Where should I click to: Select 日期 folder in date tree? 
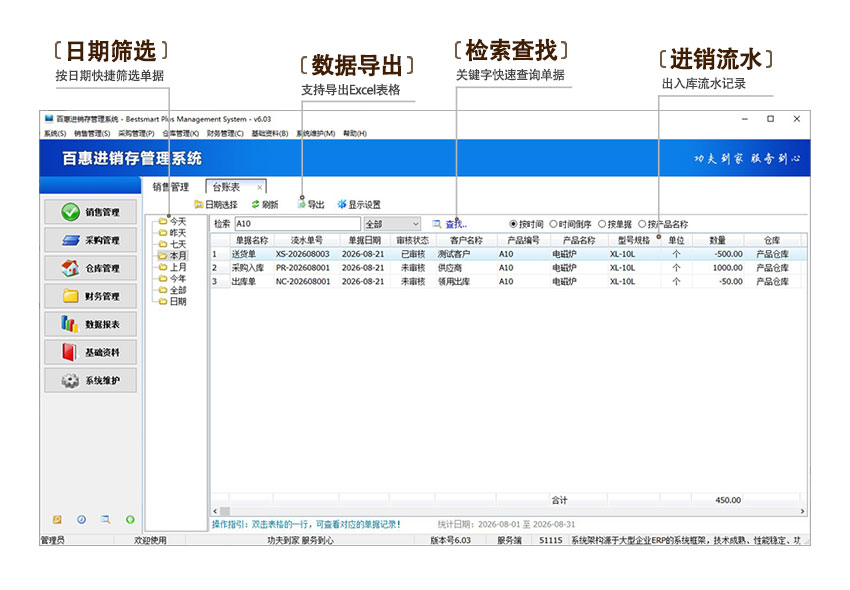click(172, 301)
